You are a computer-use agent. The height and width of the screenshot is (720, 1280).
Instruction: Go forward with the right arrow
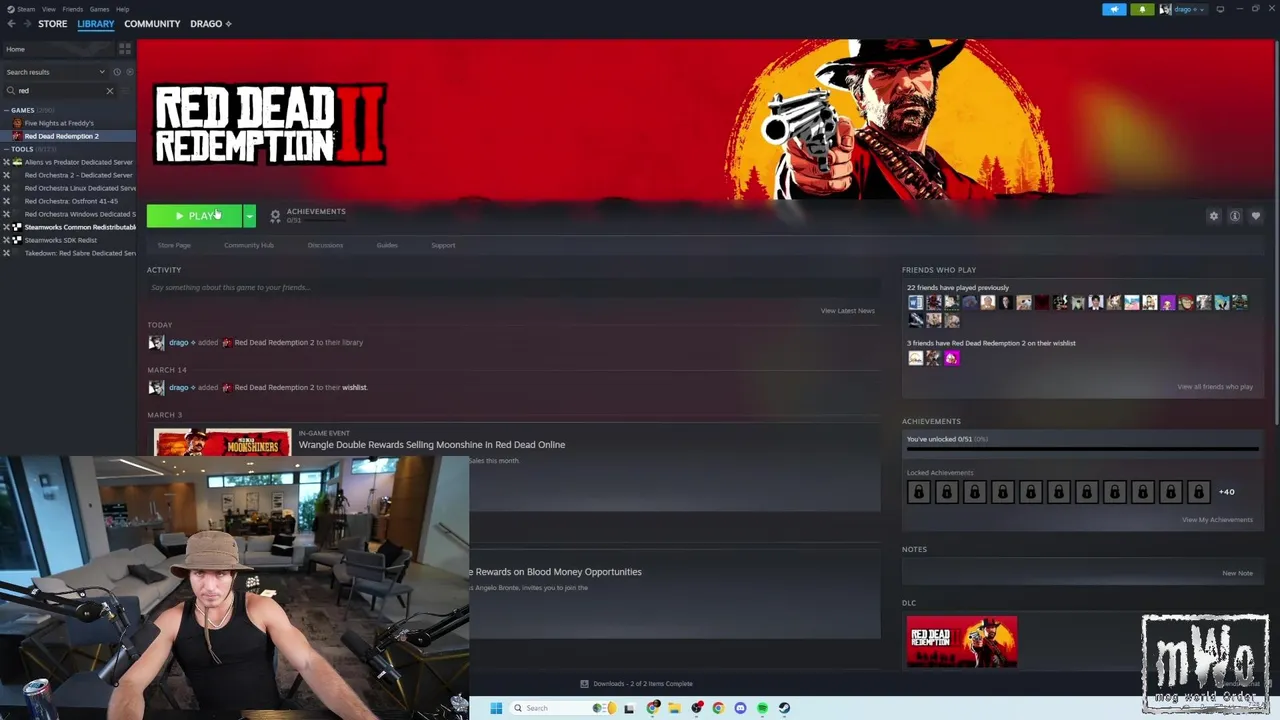point(27,24)
